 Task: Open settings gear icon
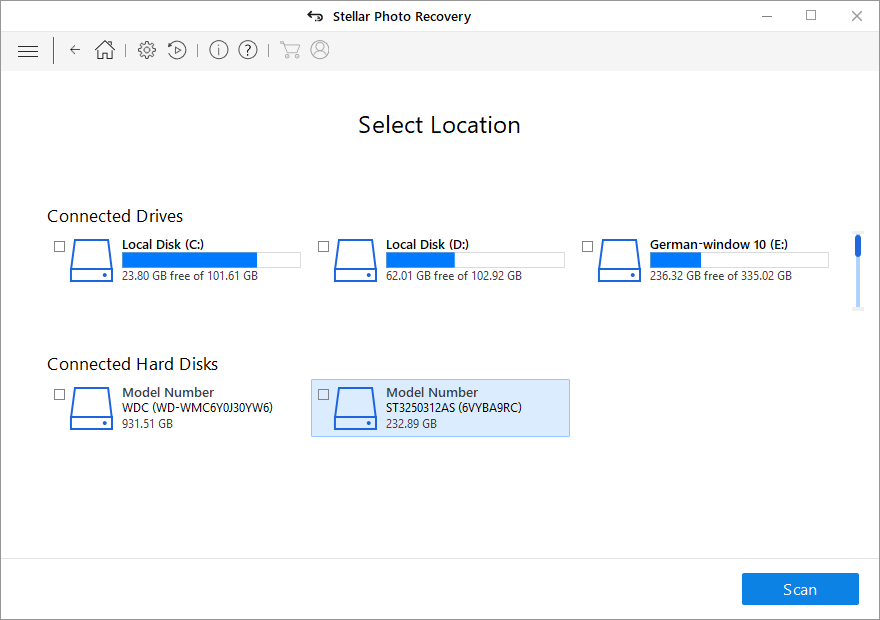click(147, 50)
